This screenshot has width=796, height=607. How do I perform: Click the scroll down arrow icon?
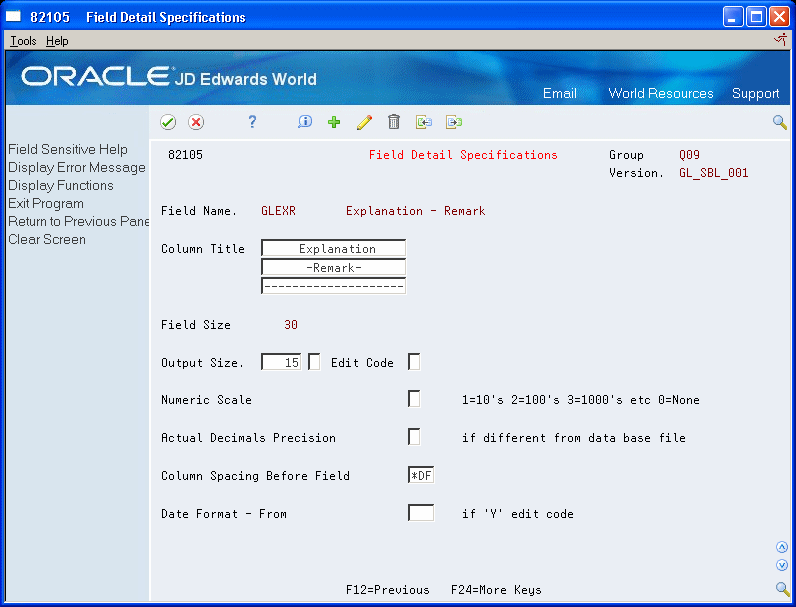coord(782,565)
